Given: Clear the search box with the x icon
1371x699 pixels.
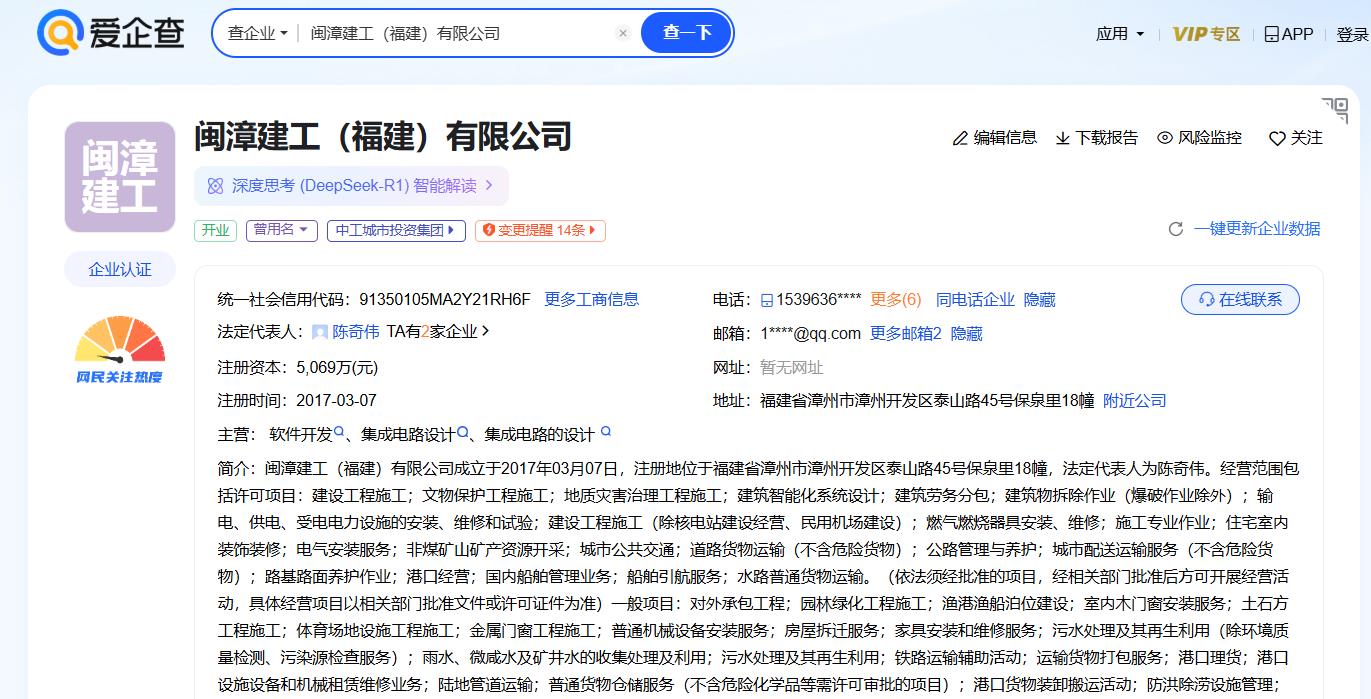Looking at the screenshot, I should (x=623, y=33).
